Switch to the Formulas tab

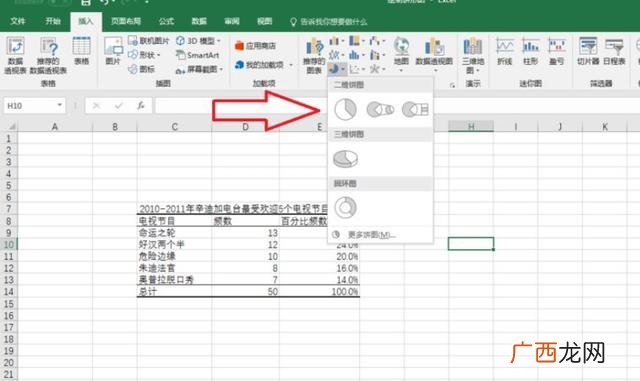[166, 21]
